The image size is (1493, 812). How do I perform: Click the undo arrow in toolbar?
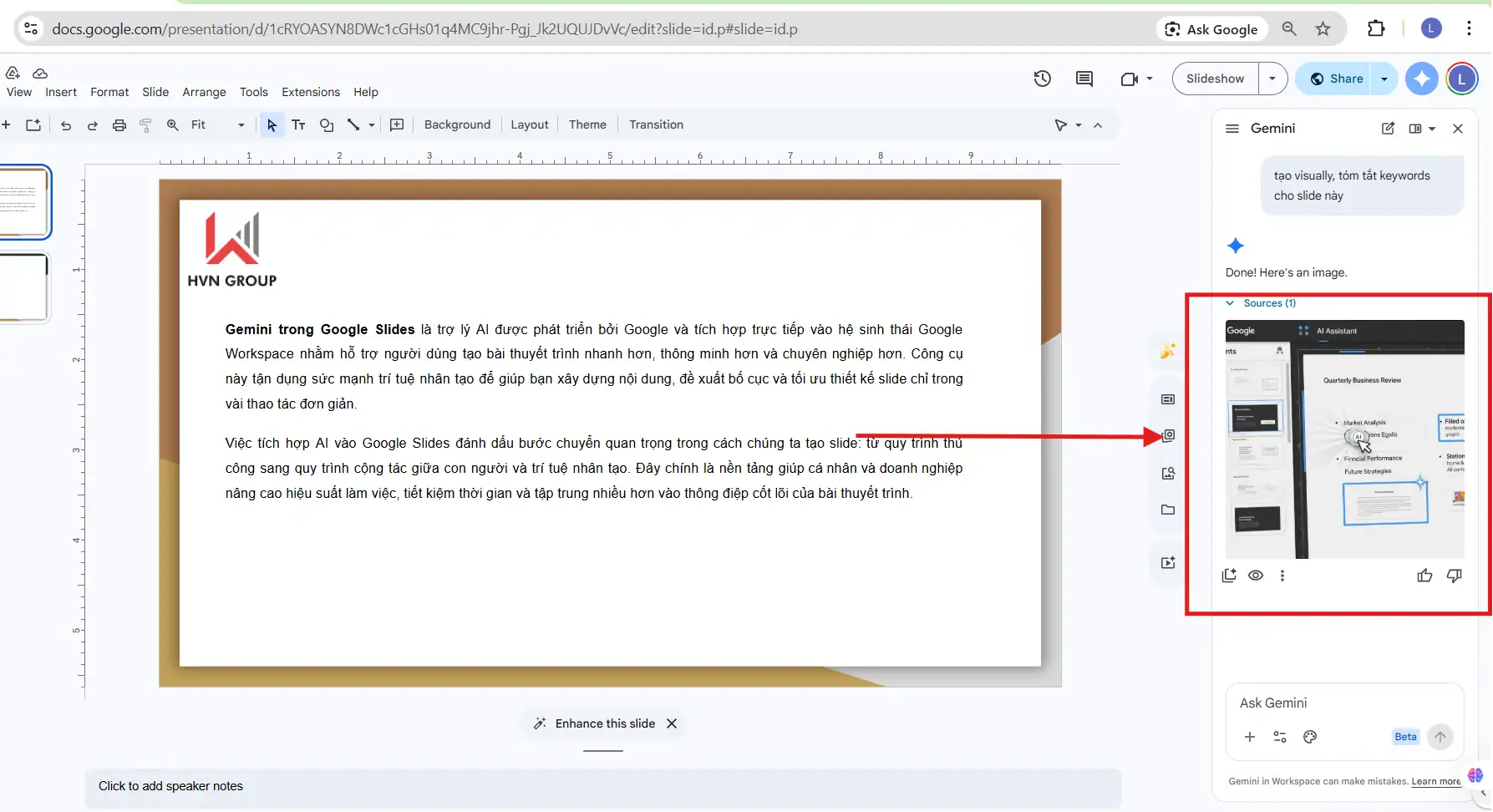click(66, 125)
